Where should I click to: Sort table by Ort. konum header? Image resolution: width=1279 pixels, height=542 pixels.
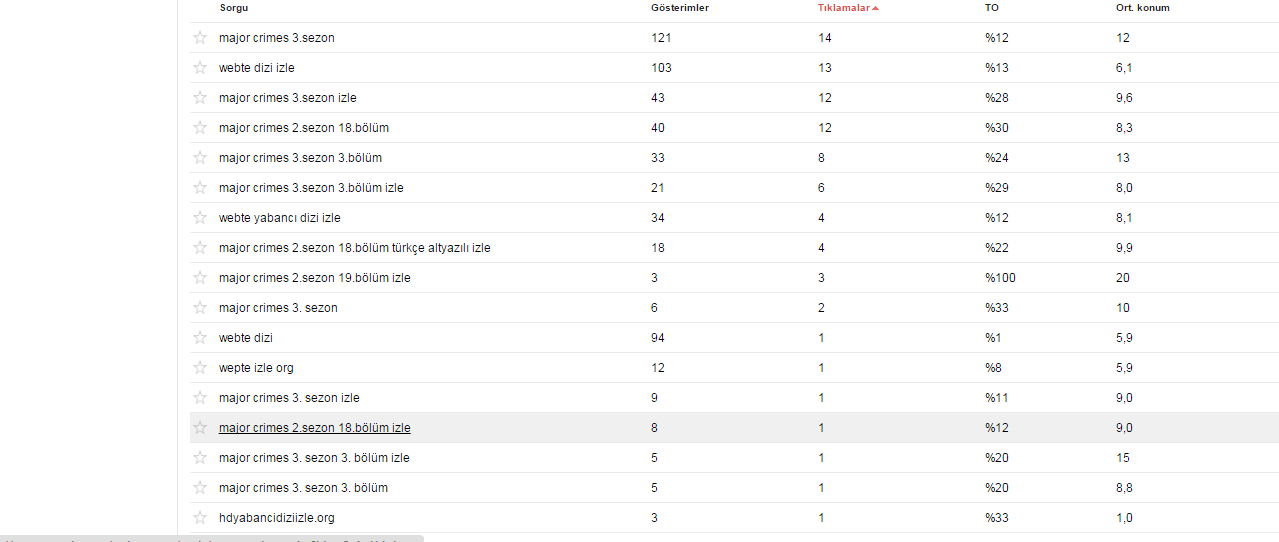pos(1143,8)
